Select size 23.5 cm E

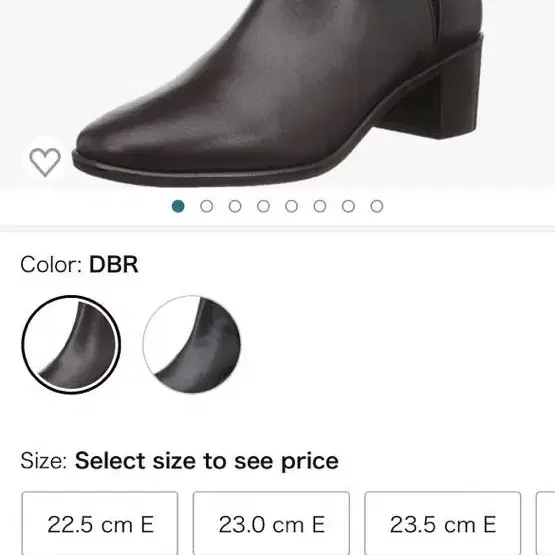[x=442, y=523]
